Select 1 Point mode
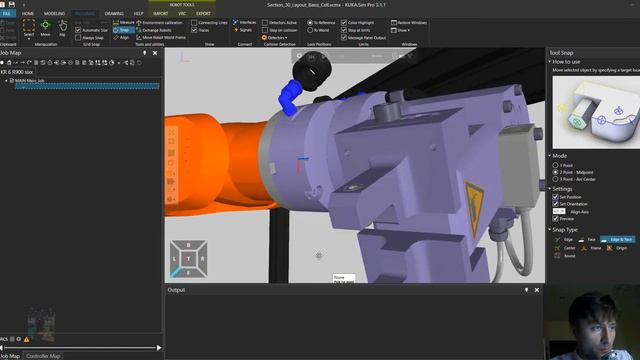This screenshot has height=360, width=640. click(555, 165)
